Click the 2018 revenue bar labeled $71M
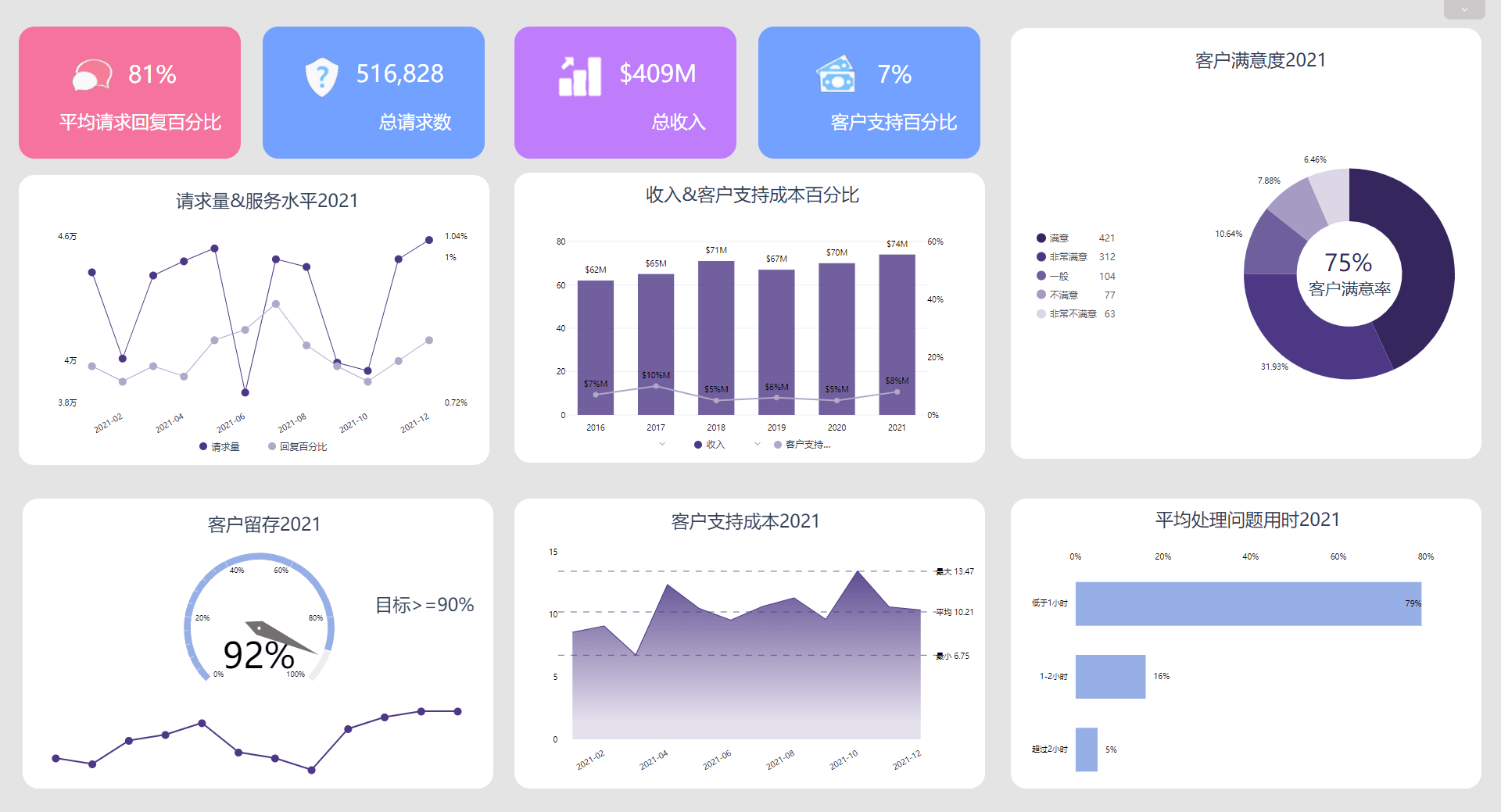 pos(716,338)
